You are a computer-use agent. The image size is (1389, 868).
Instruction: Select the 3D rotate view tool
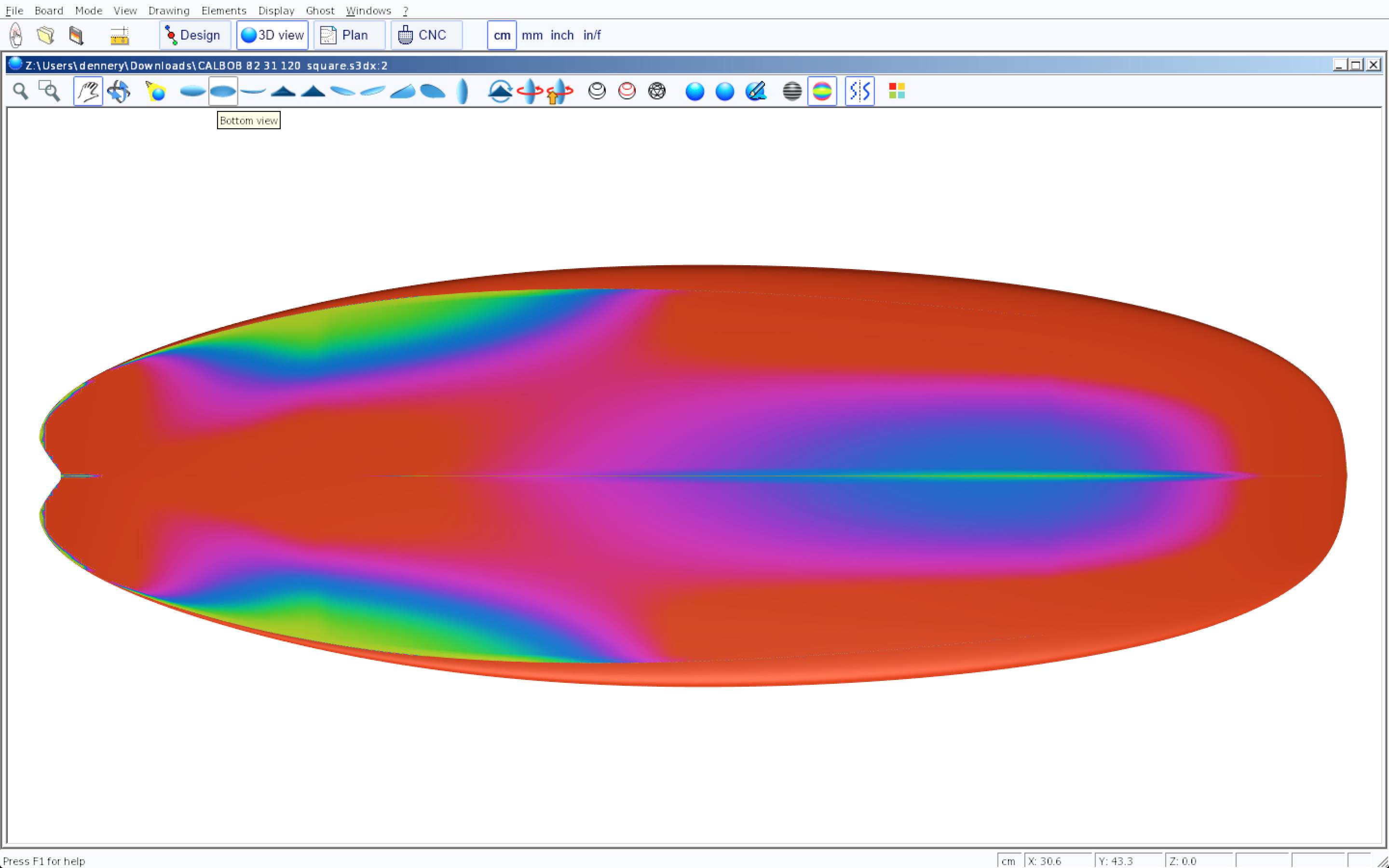[x=118, y=91]
